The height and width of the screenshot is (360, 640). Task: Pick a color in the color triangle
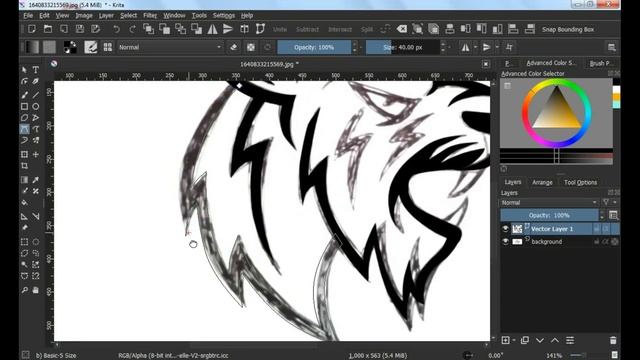coord(557,113)
